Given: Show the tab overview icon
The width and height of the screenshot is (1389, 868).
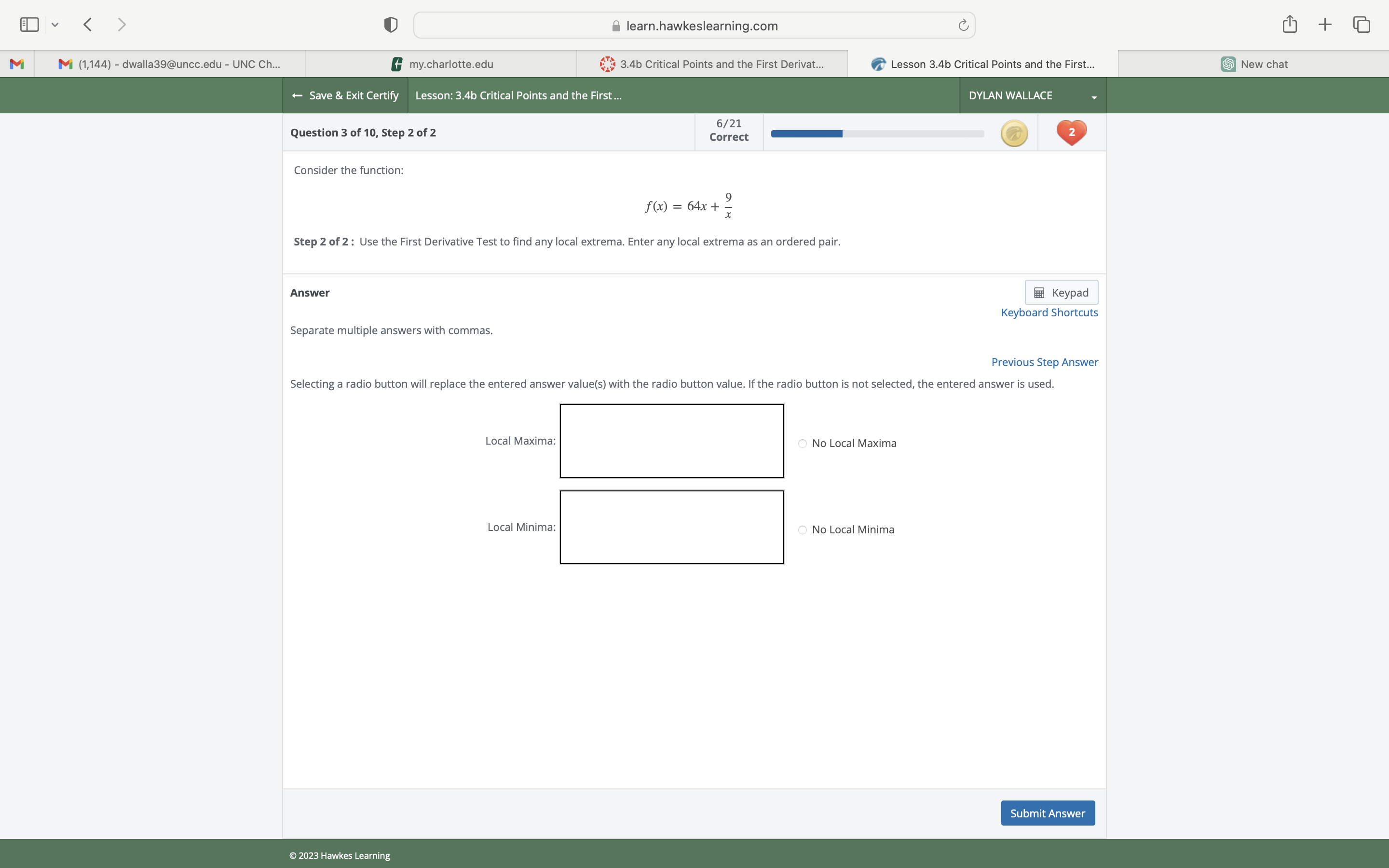Looking at the screenshot, I should click(x=1362, y=24).
